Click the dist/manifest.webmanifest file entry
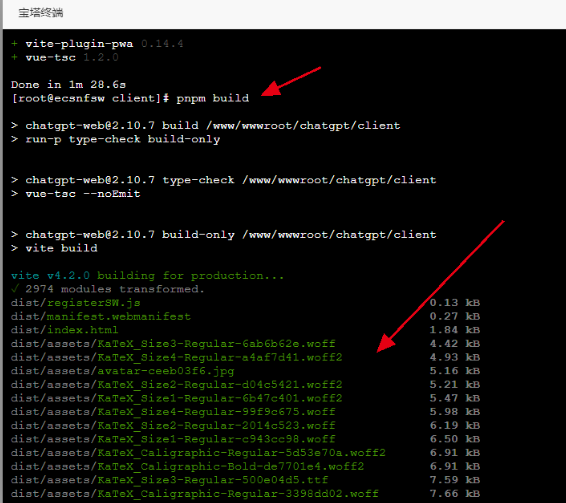The width and height of the screenshot is (566, 503). click(101, 316)
